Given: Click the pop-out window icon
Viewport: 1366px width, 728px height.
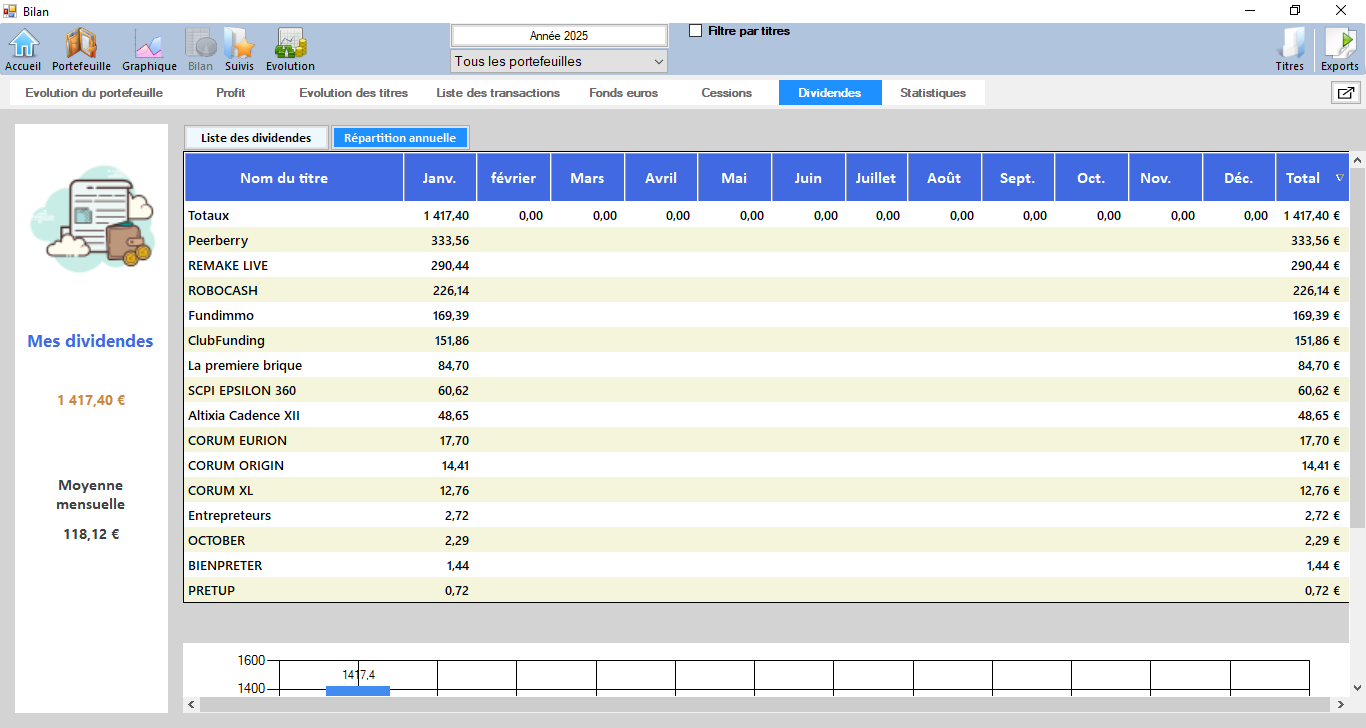Looking at the screenshot, I should [1345, 93].
